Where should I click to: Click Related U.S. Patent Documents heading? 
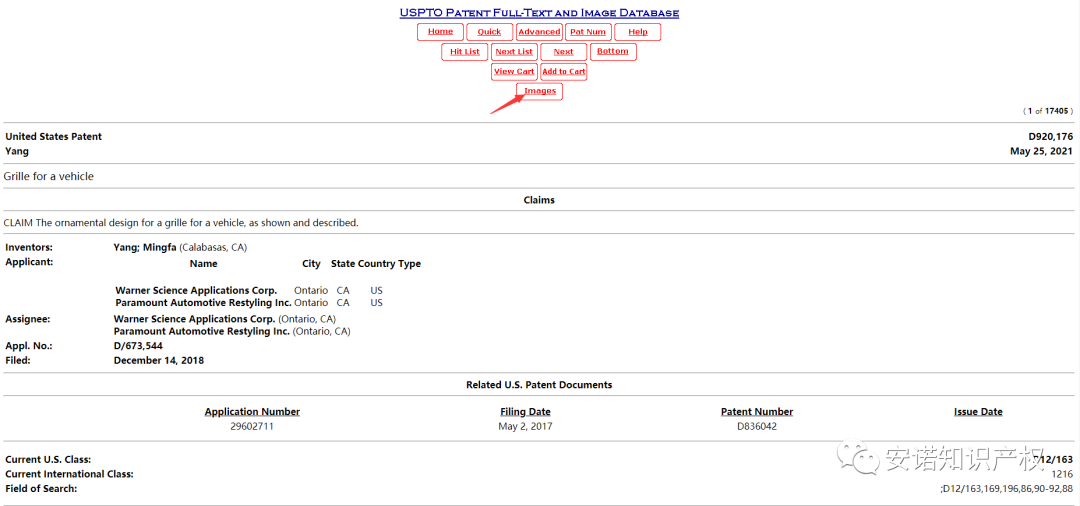click(x=539, y=385)
